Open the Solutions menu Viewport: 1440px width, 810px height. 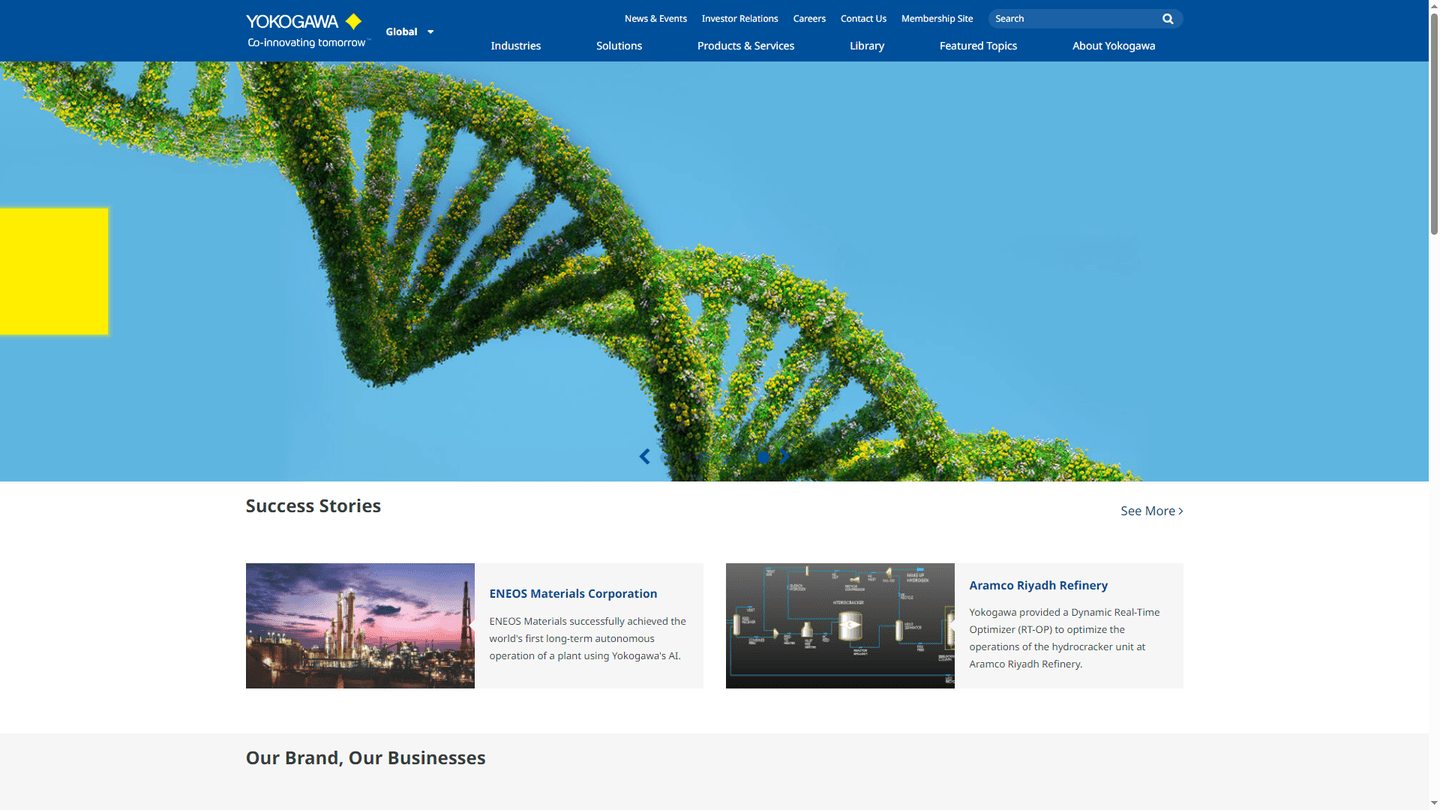click(619, 46)
